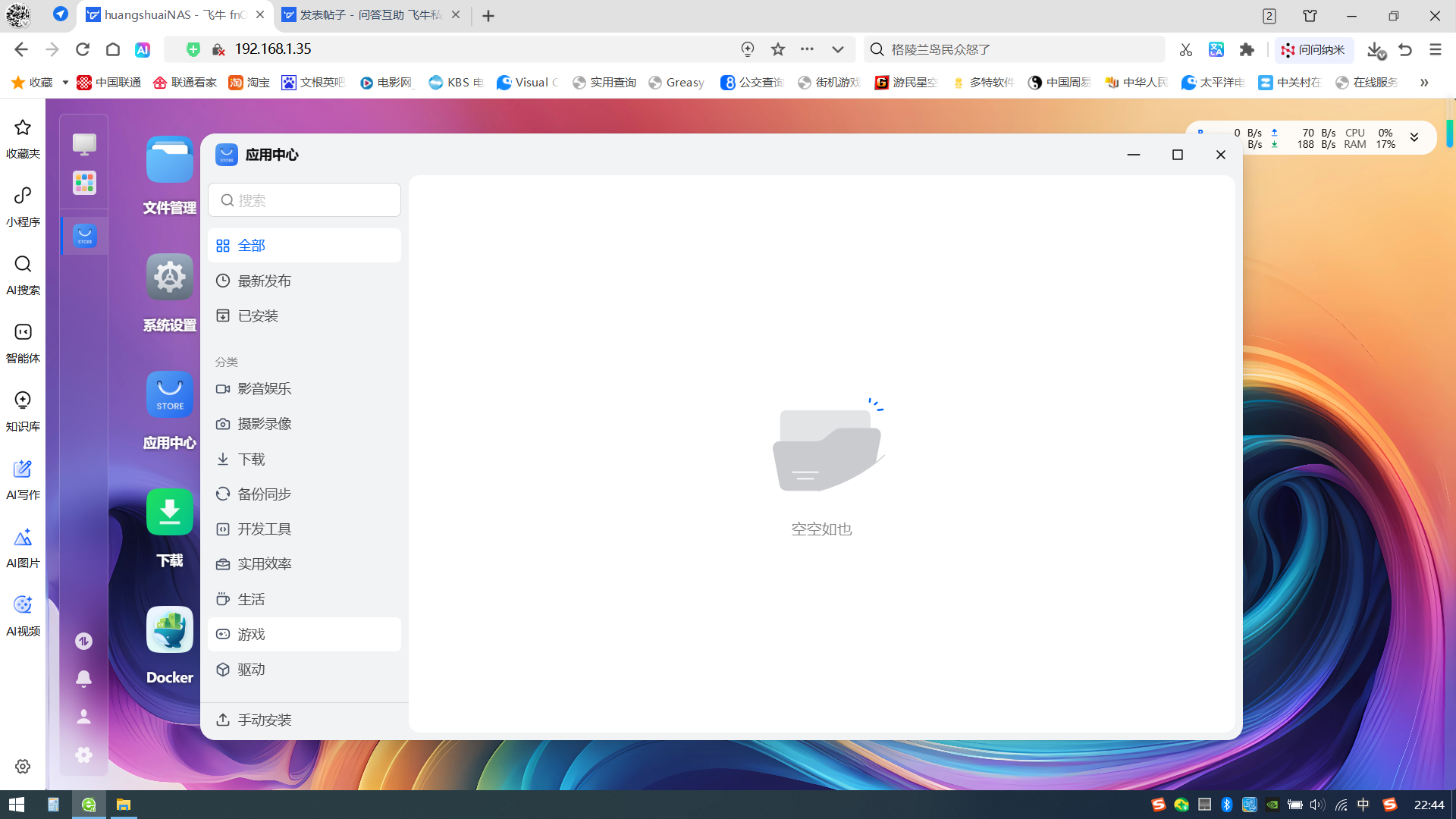
Task: Open the 系统设置 gear icon
Action: (169, 278)
